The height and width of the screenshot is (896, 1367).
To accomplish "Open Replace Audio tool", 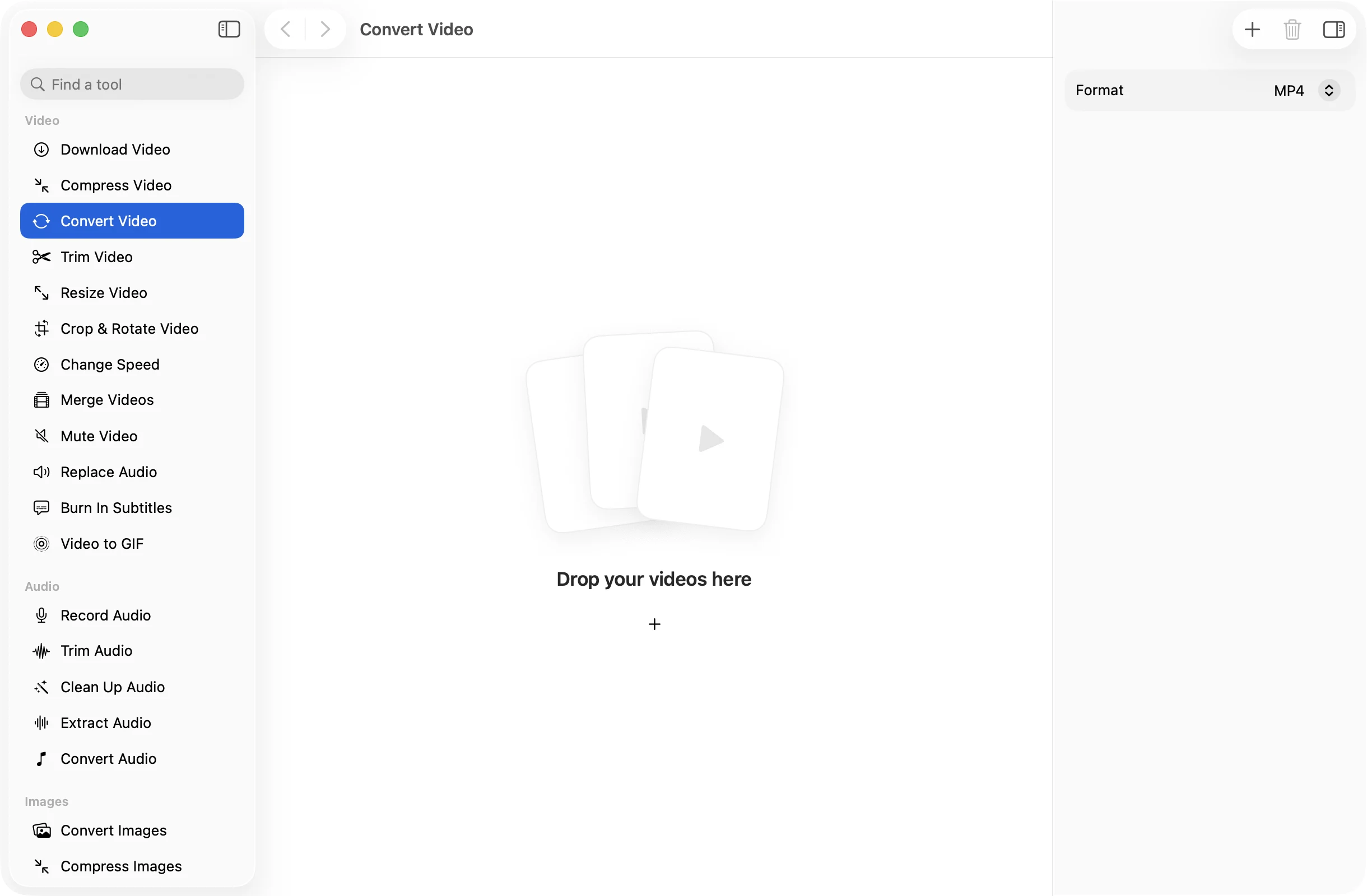I will pos(132,472).
